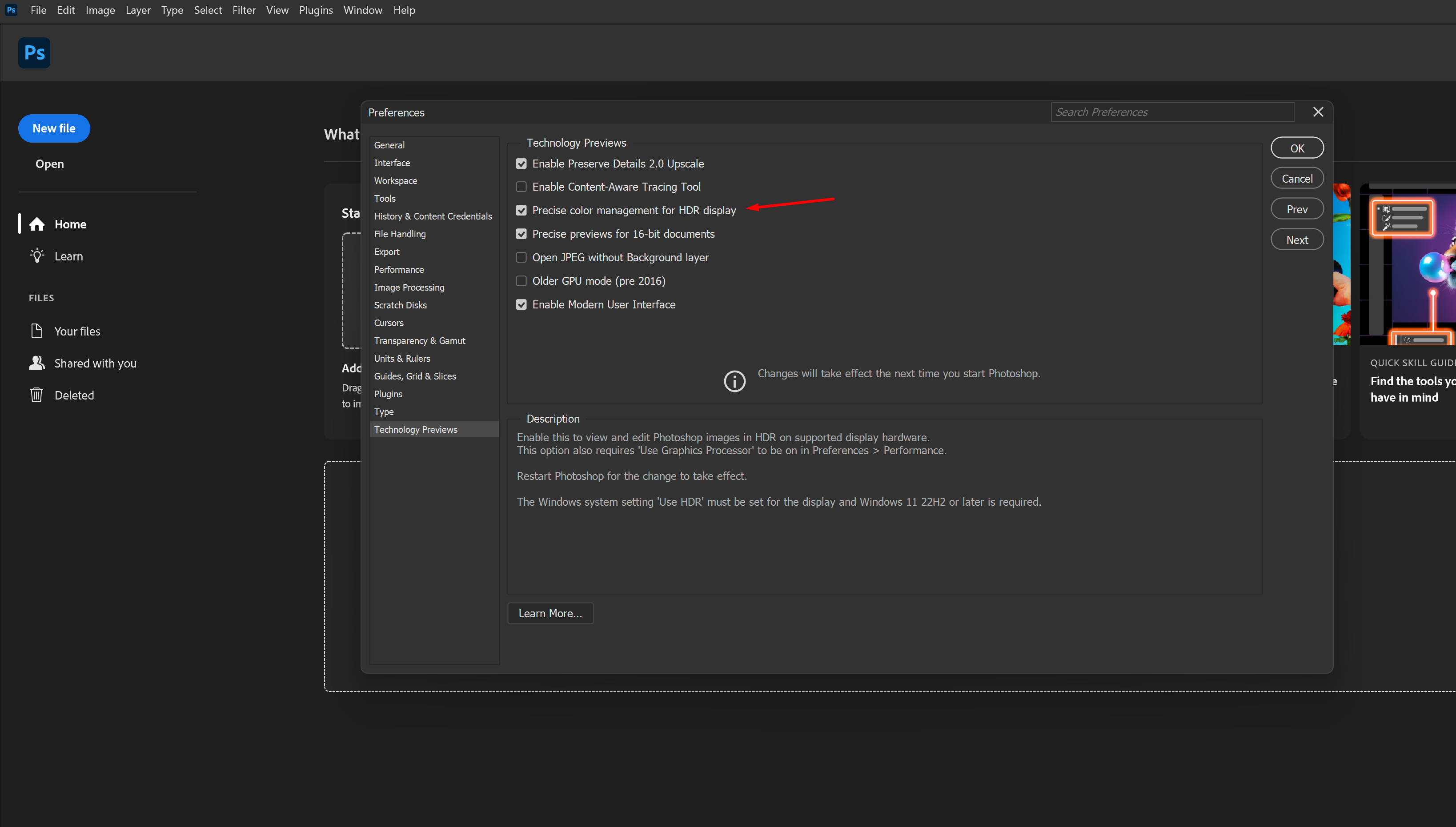Open the Layer menu
Viewport: 1456px width, 827px height.
coord(138,10)
